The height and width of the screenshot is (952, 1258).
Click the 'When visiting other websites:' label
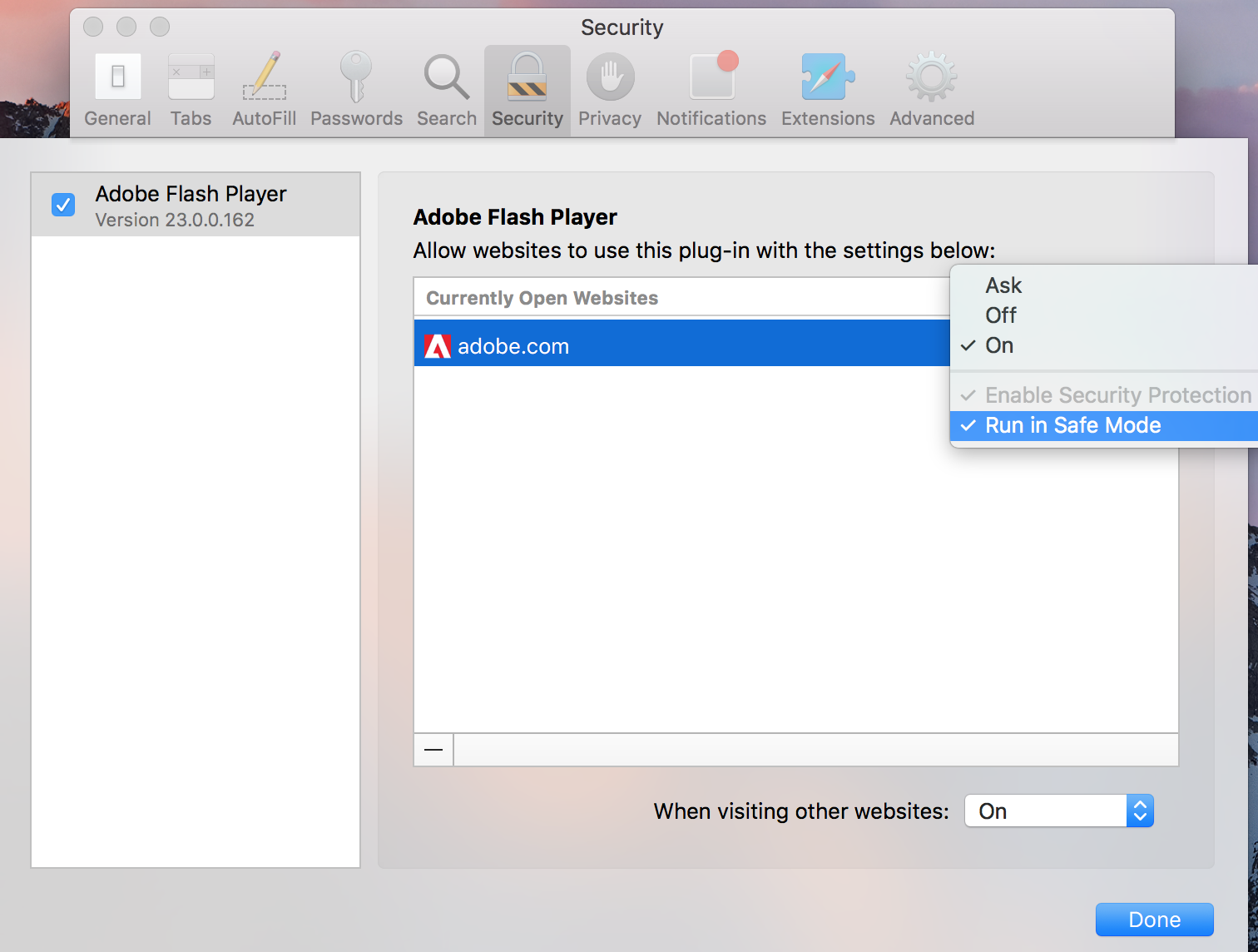801,811
